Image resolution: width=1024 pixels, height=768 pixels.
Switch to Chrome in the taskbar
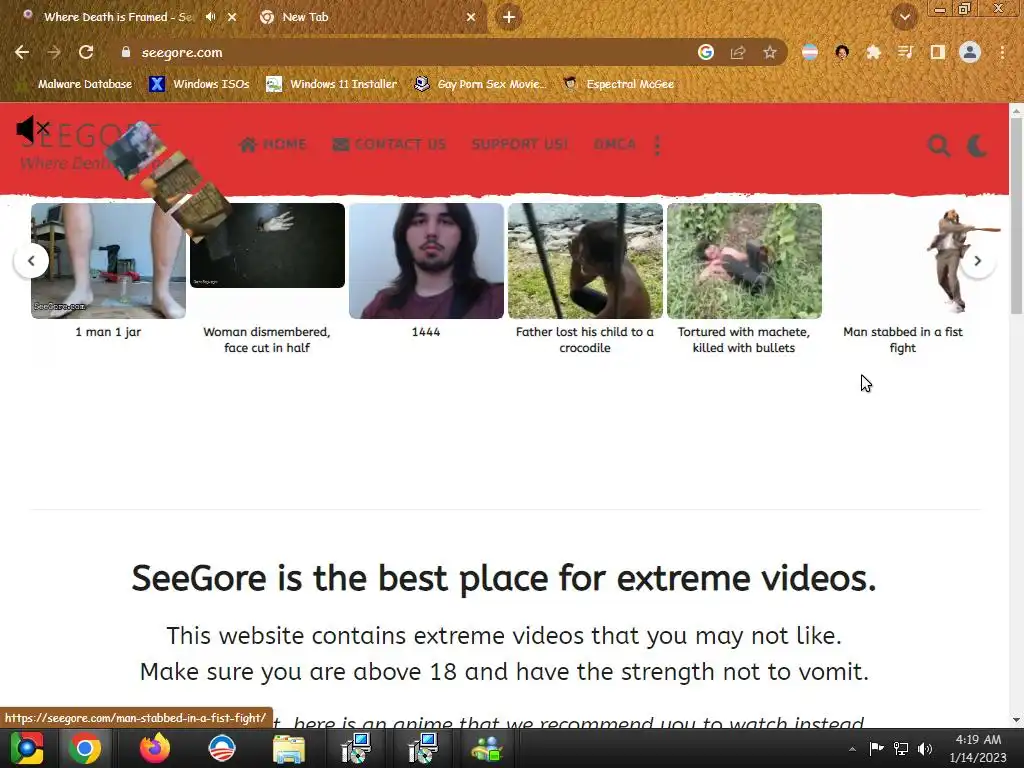click(85, 748)
